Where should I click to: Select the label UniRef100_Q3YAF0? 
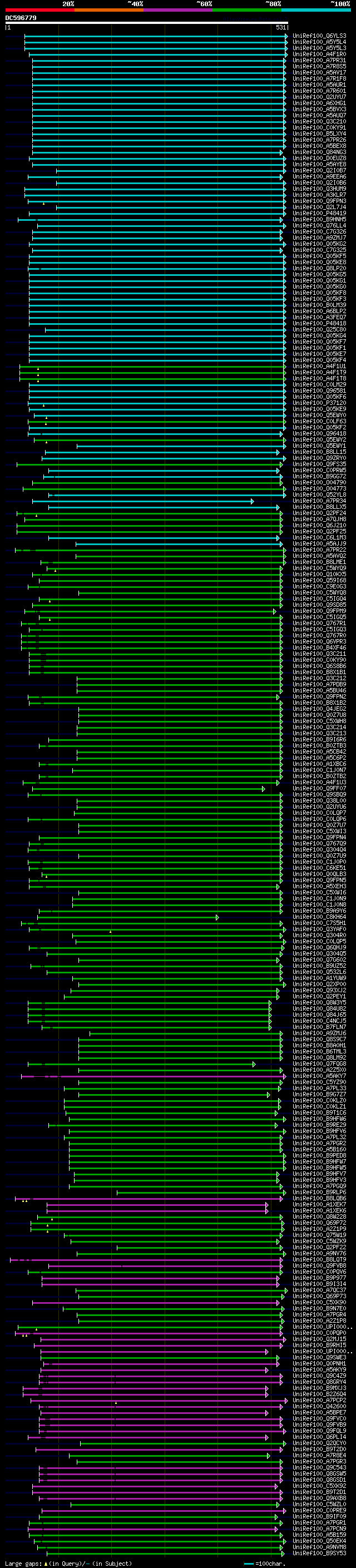click(319, 929)
